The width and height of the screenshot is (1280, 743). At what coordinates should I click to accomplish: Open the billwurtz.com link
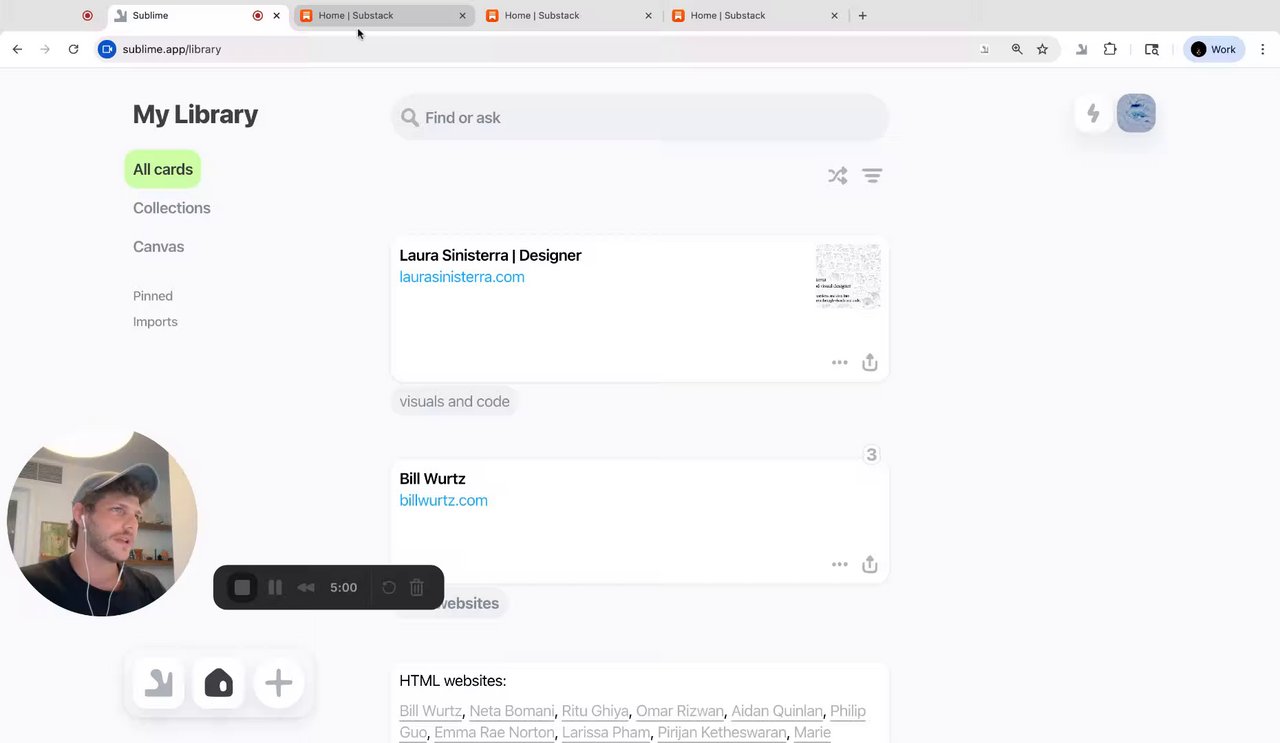coord(443,500)
